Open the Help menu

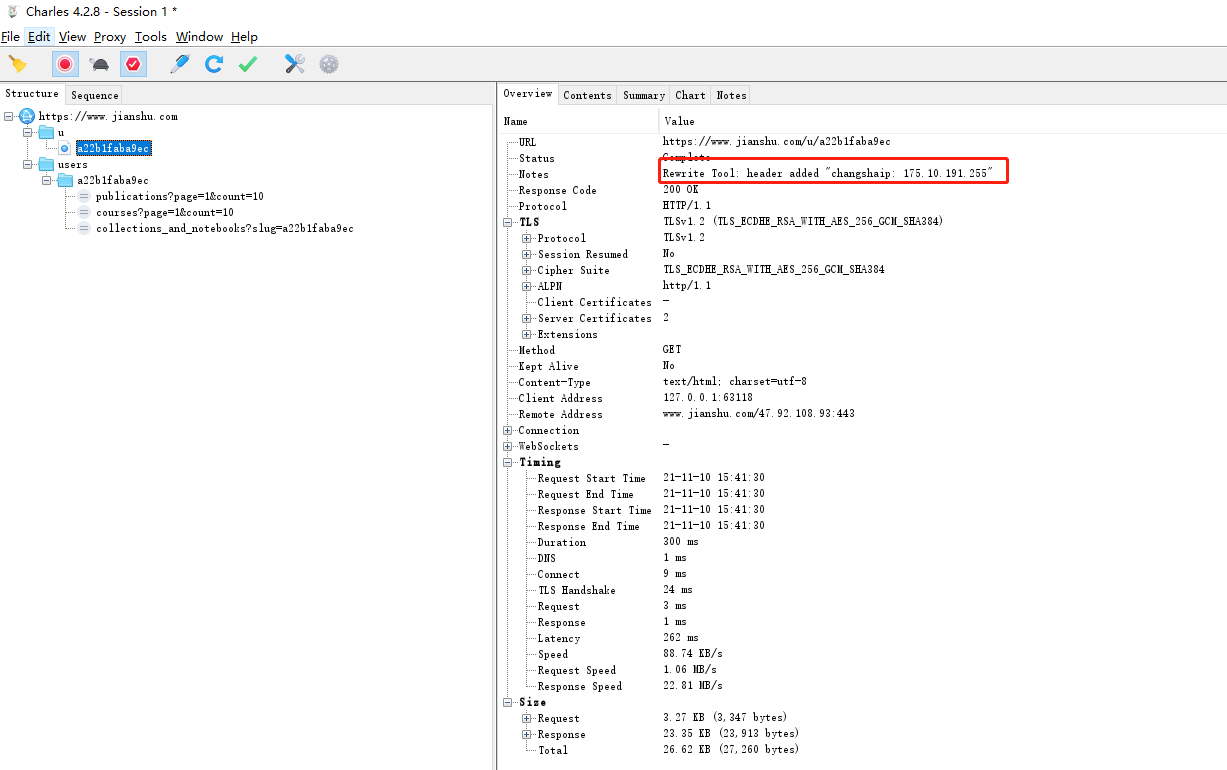coord(244,37)
